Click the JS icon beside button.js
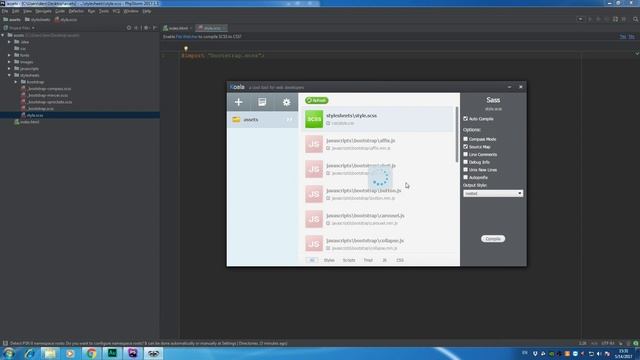The height and width of the screenshot is (360, 640). (314, 194)
